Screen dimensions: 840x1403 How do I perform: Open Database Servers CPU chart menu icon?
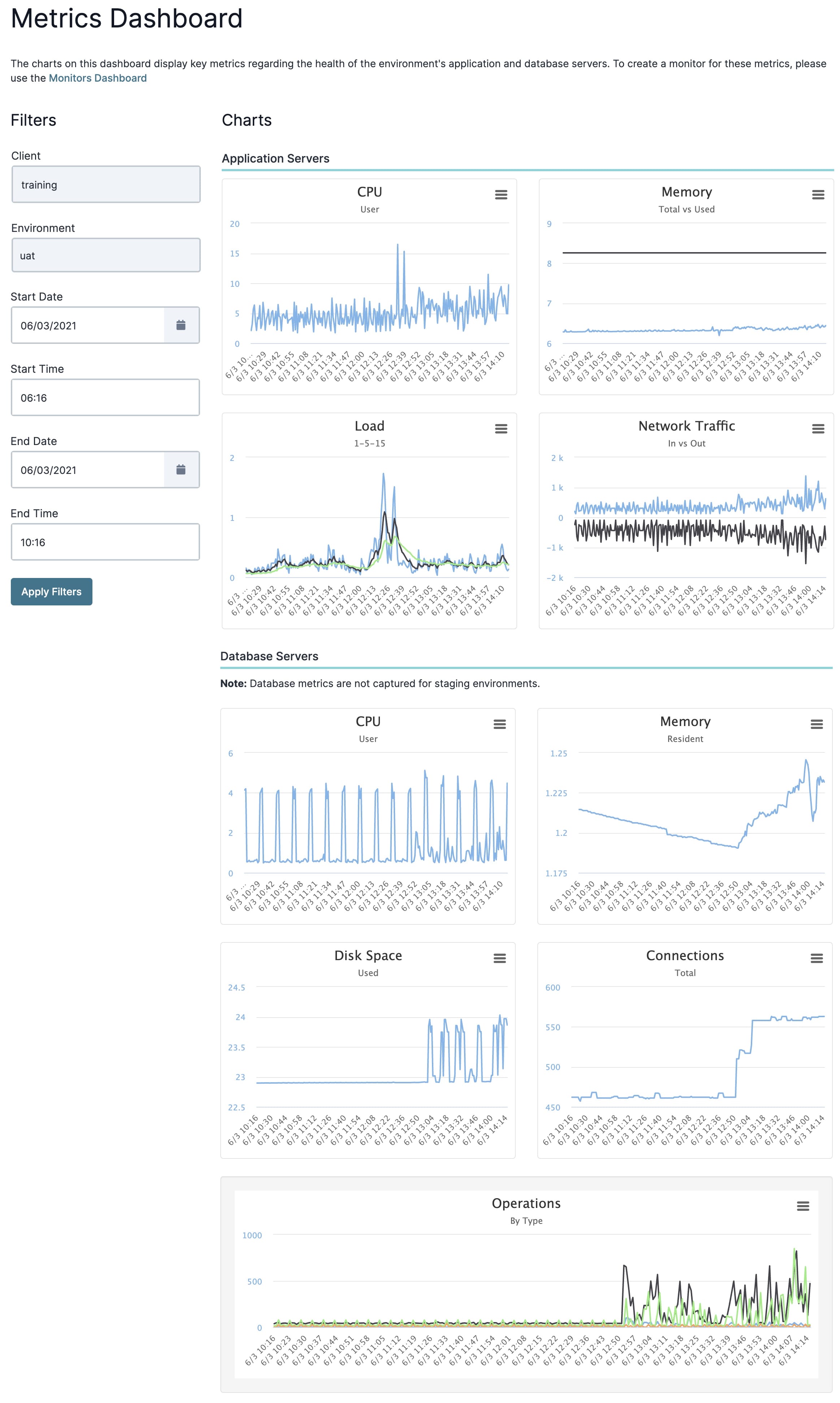pos(499,724)
